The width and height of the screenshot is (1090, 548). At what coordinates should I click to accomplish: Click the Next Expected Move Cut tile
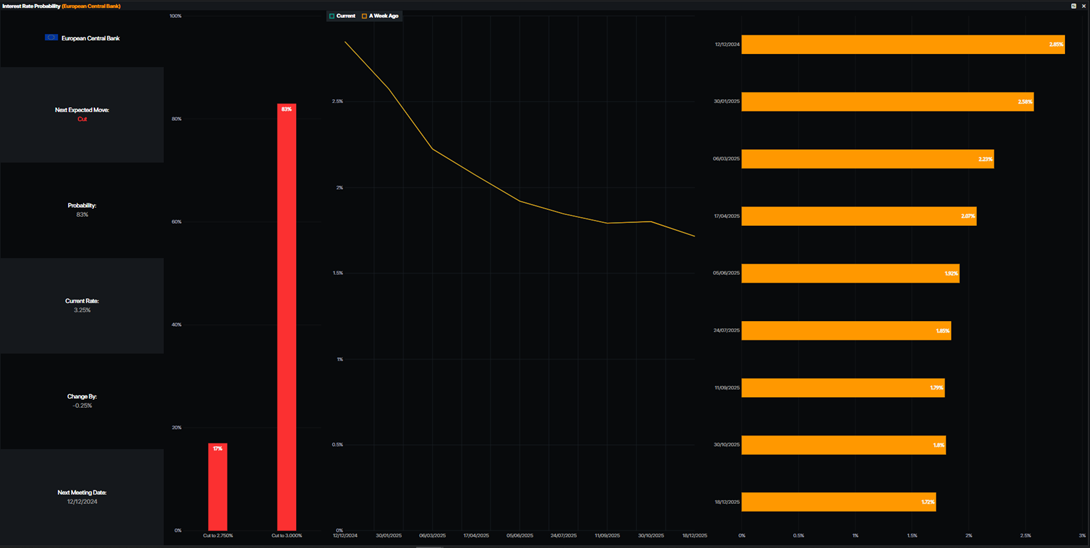tap(82, 115)
